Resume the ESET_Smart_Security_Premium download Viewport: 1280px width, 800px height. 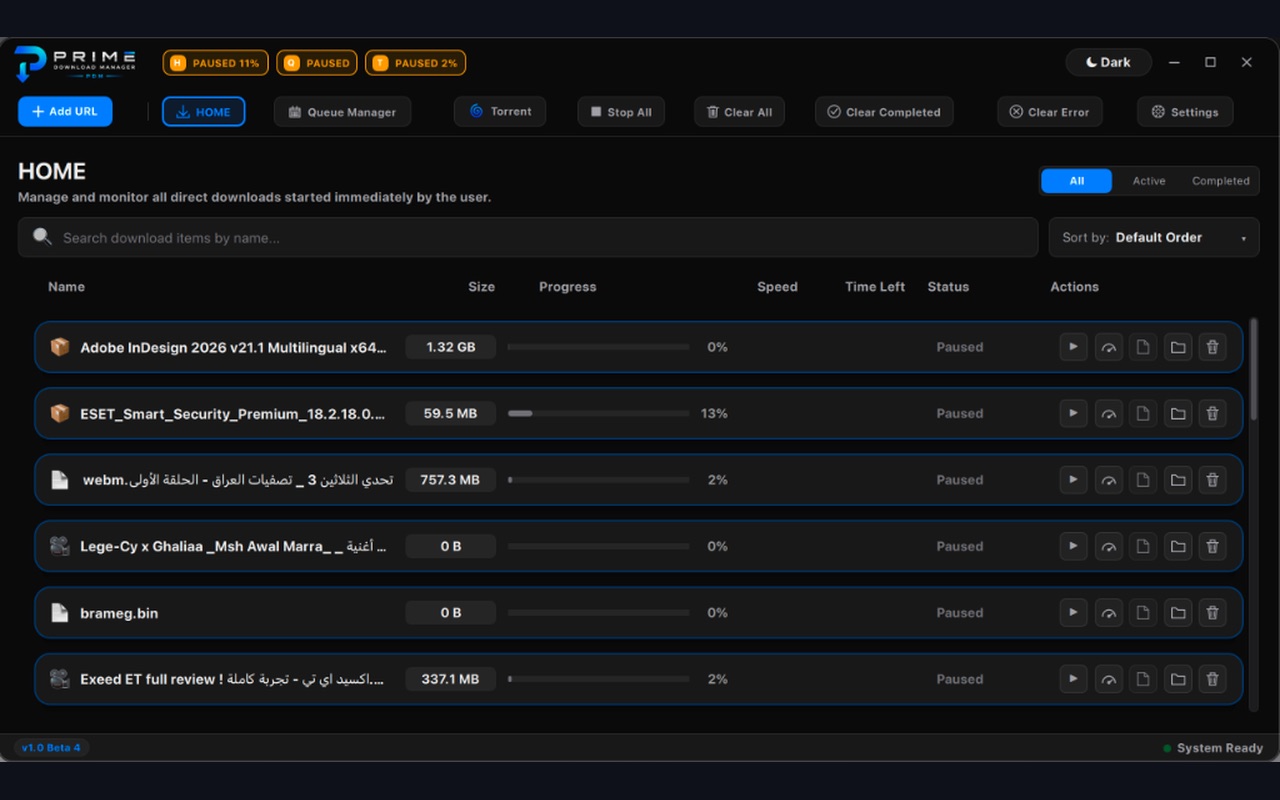point(1073,413)
